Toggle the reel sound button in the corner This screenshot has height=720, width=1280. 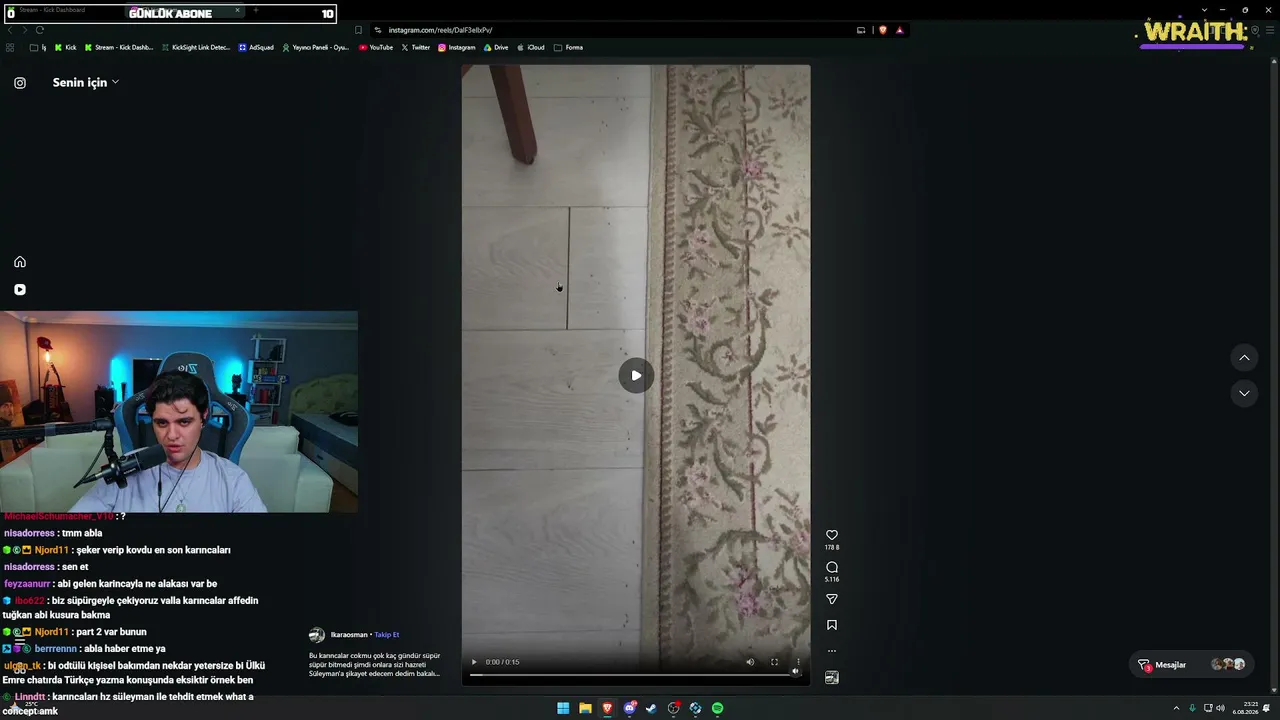pos(796,671)
